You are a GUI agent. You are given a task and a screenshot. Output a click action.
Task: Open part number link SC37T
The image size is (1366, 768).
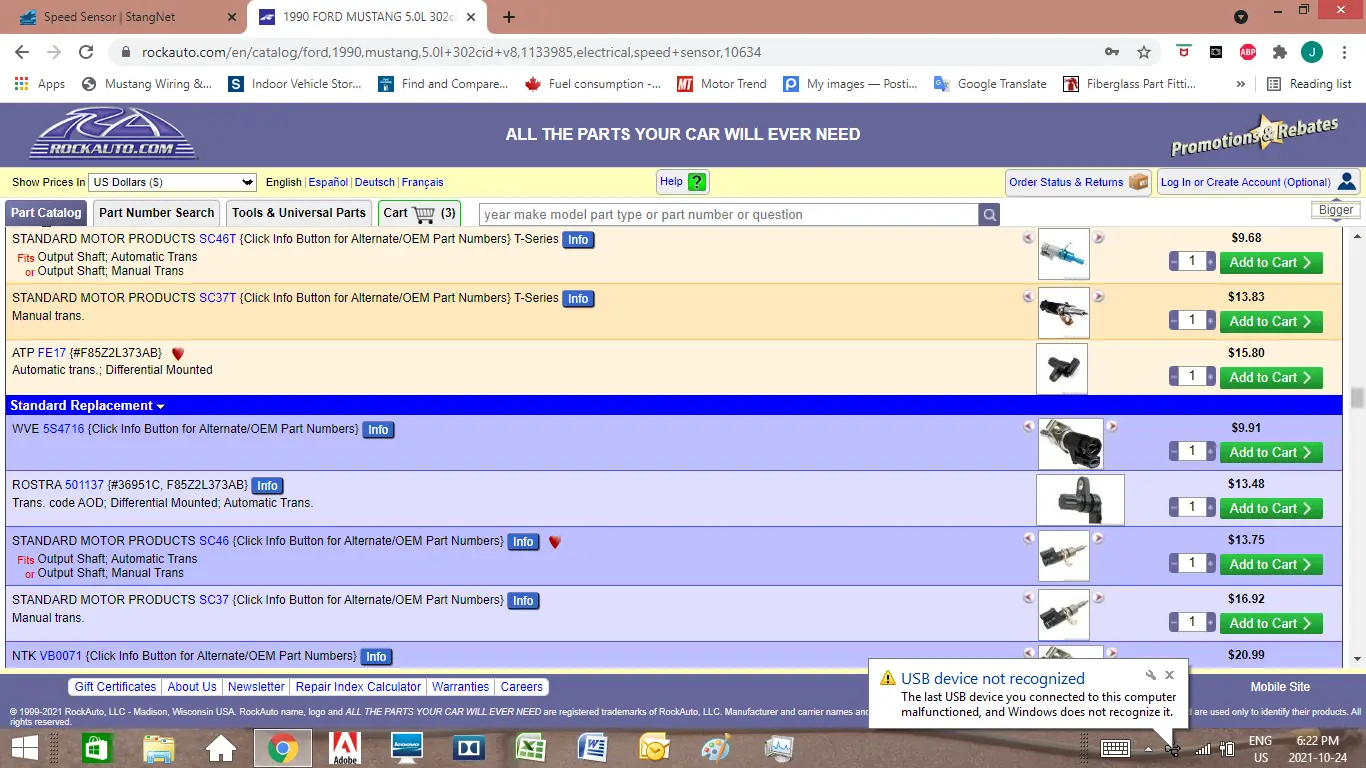coord(218,298)
